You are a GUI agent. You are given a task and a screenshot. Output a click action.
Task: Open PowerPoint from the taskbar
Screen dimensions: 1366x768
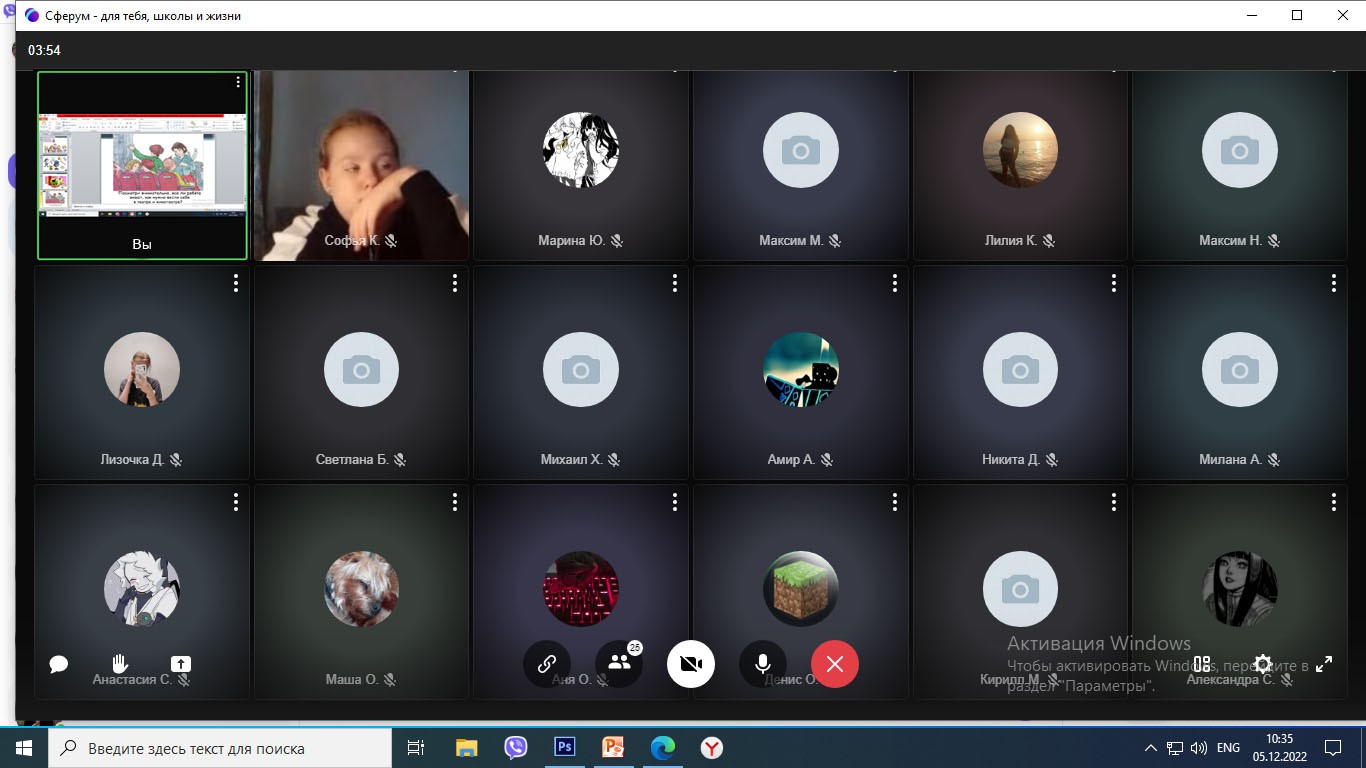pyautogui.click(x=613, y=748)
